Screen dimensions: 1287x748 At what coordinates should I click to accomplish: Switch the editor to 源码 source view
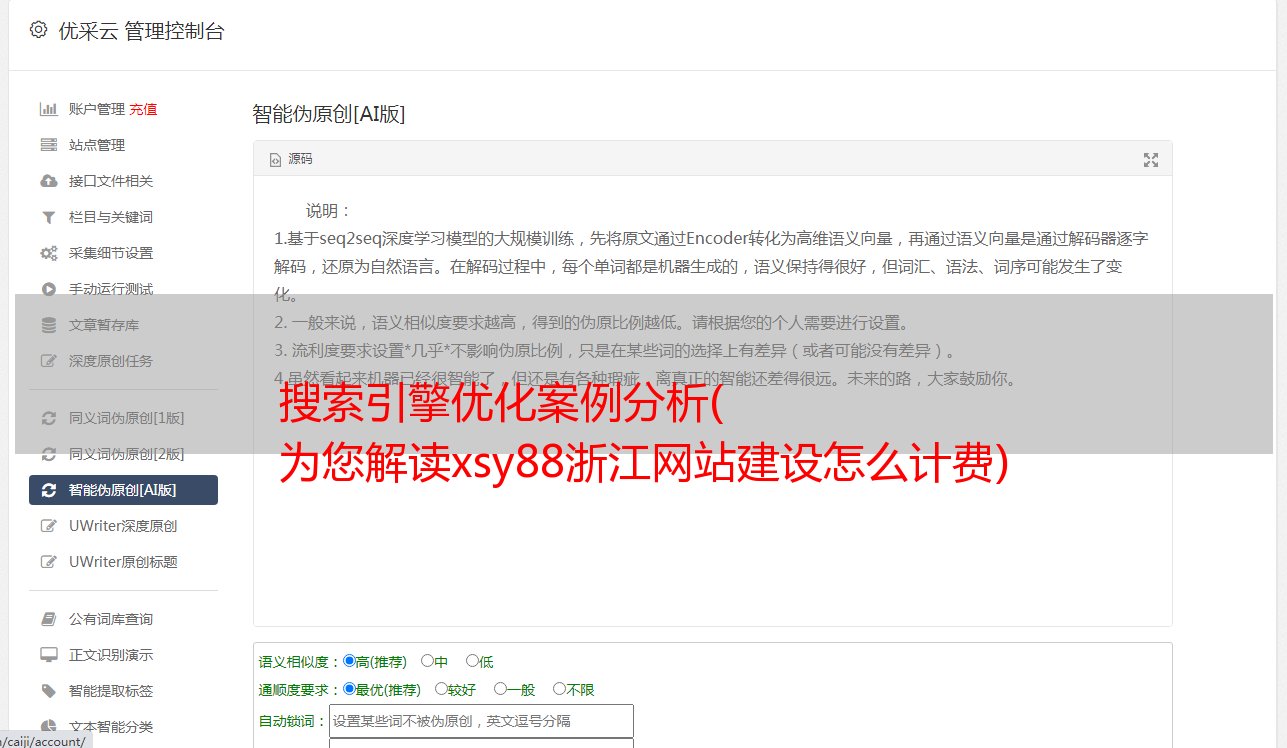click(x=291, y=159)
